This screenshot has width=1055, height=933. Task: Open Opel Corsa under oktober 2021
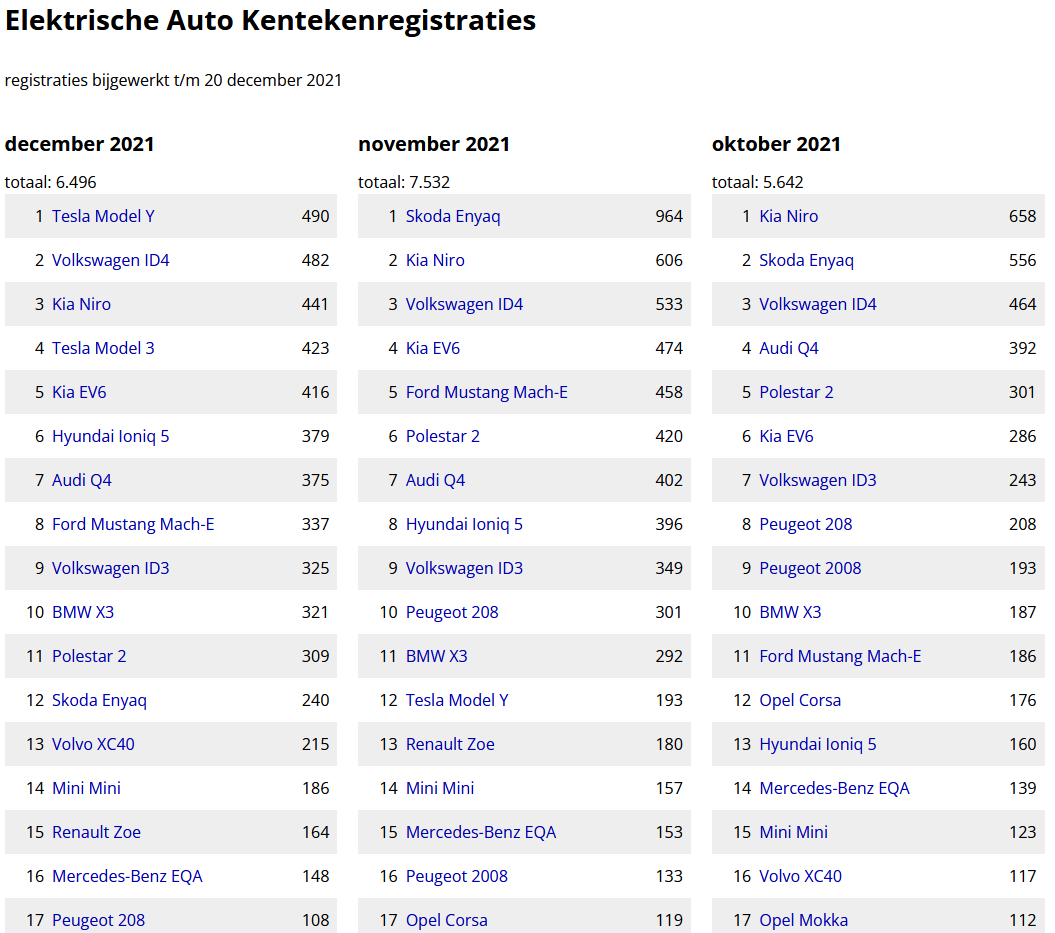coord(800,700)
